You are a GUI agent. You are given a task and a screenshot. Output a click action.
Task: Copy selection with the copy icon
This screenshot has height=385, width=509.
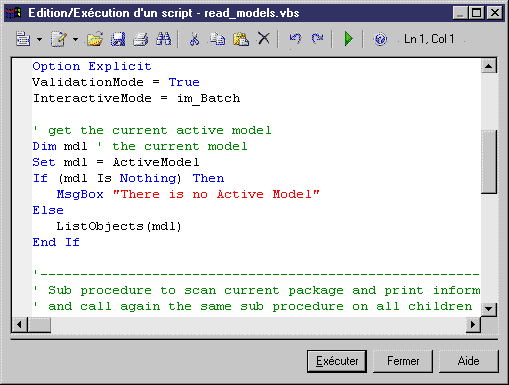pos(217,39)
